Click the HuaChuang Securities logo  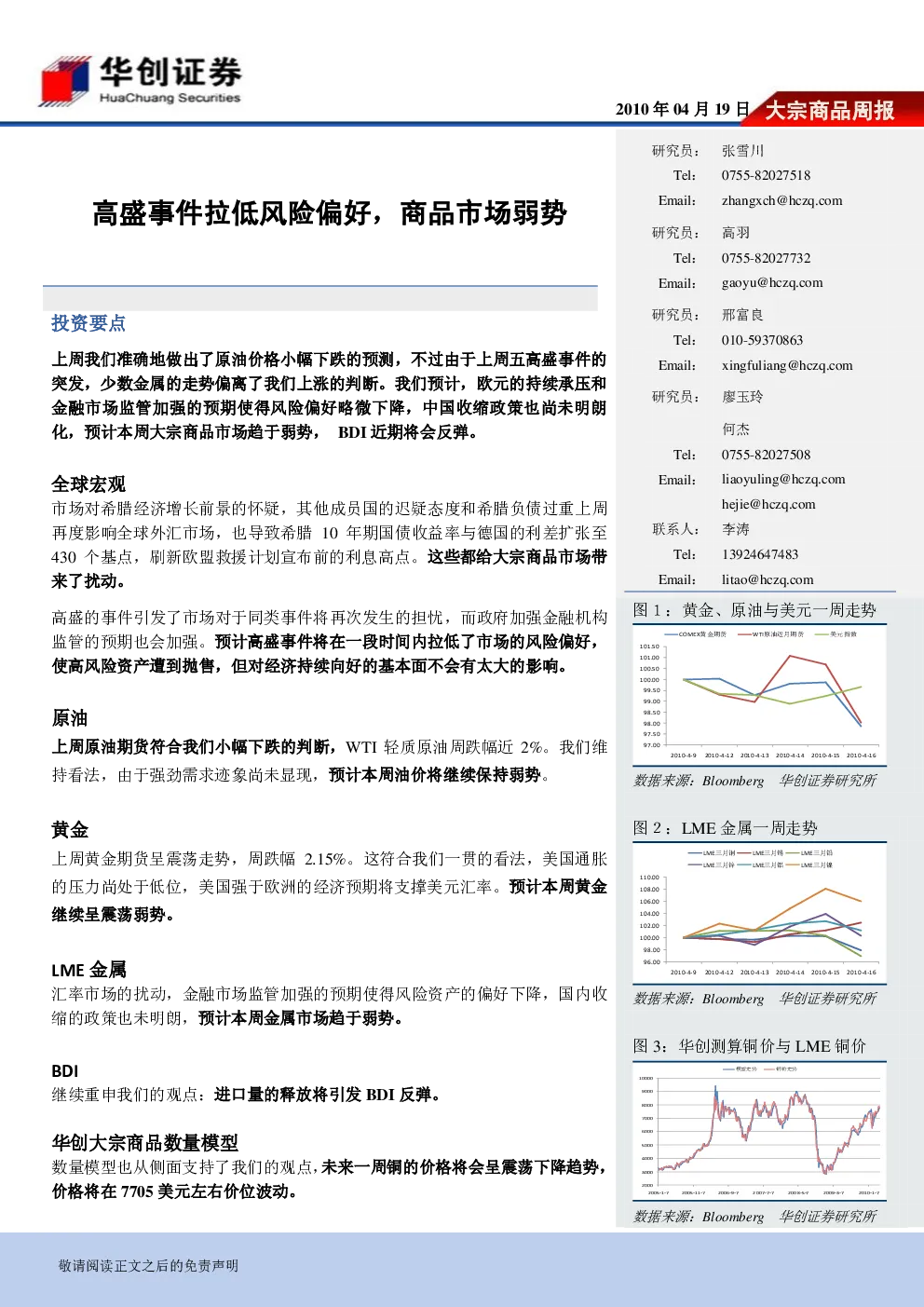pos(140,81)
